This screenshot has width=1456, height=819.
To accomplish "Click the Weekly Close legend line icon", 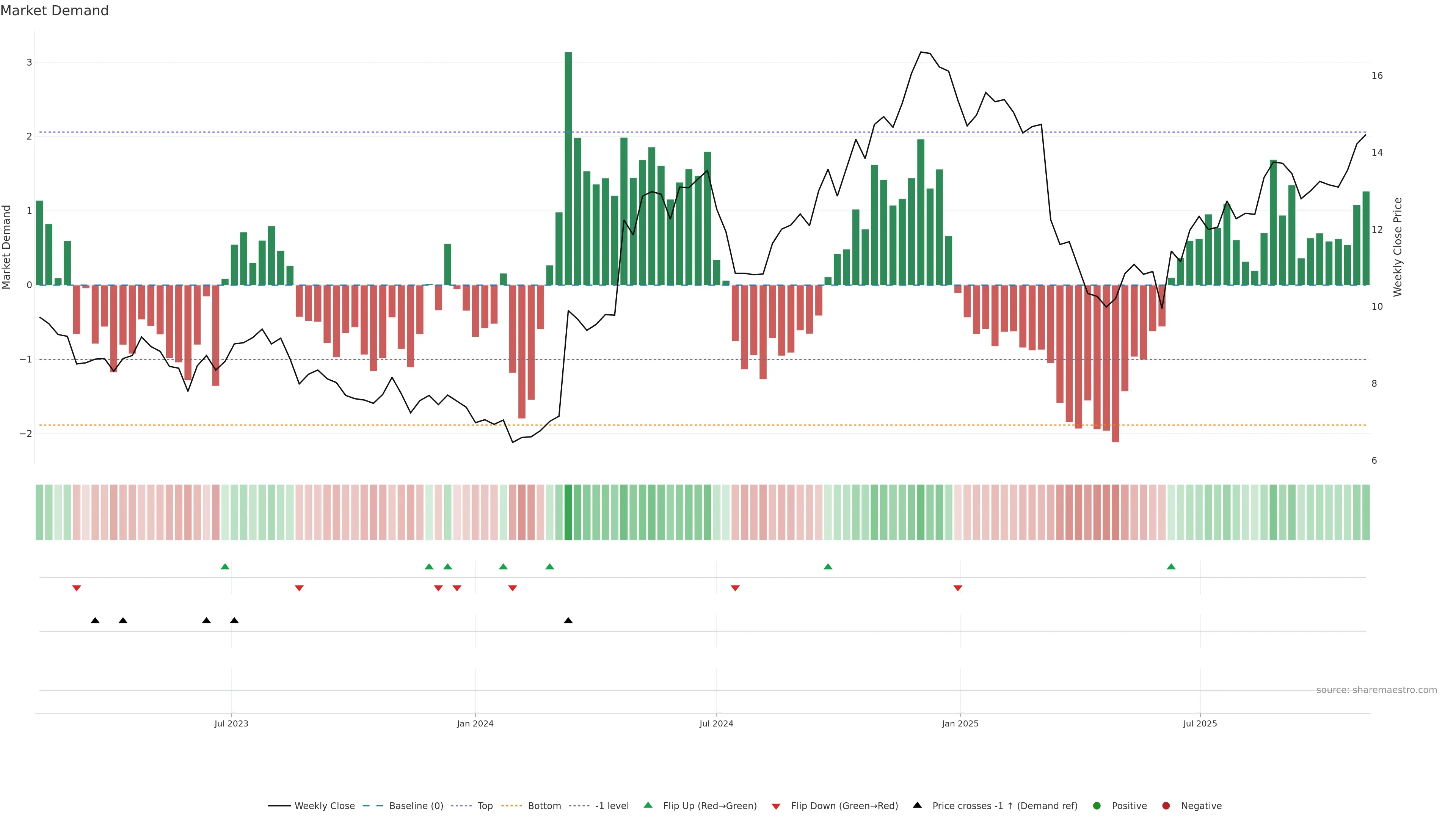I will (x=279, y=806).
